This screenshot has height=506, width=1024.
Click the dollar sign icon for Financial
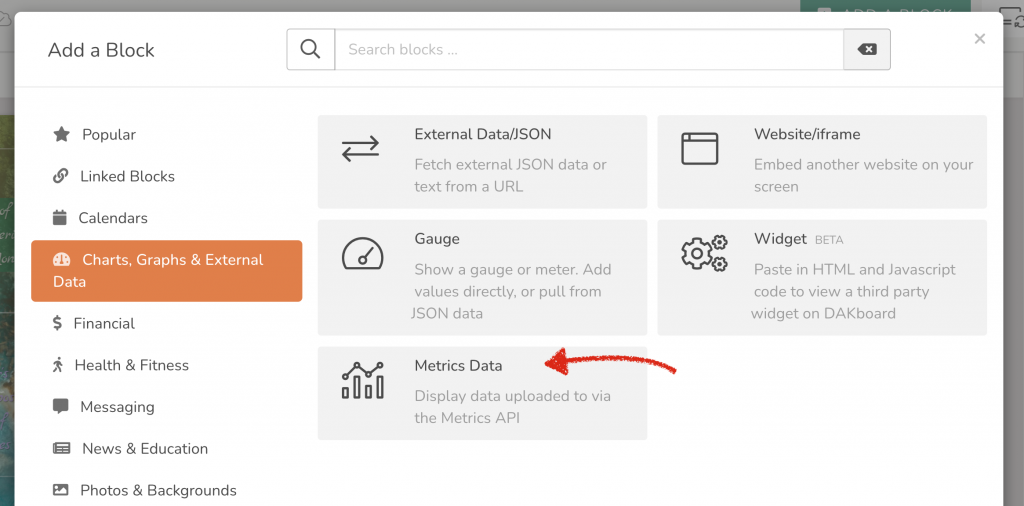(57, 323)
